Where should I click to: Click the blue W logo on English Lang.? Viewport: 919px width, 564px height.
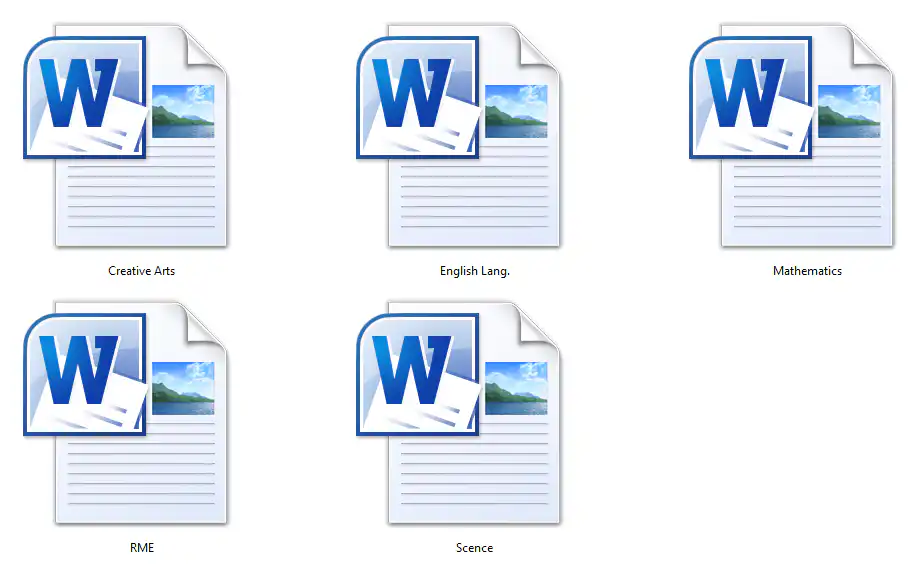[x=411, y=95]
